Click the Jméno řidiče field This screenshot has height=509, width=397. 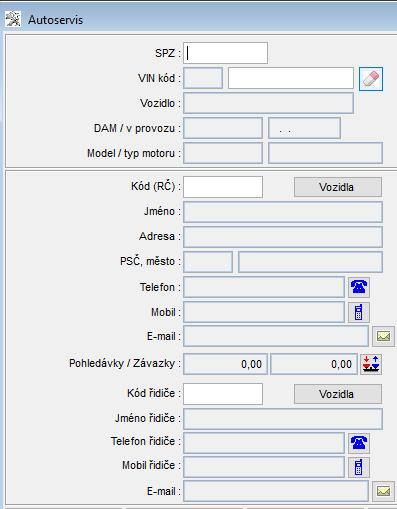pos(283,419)
